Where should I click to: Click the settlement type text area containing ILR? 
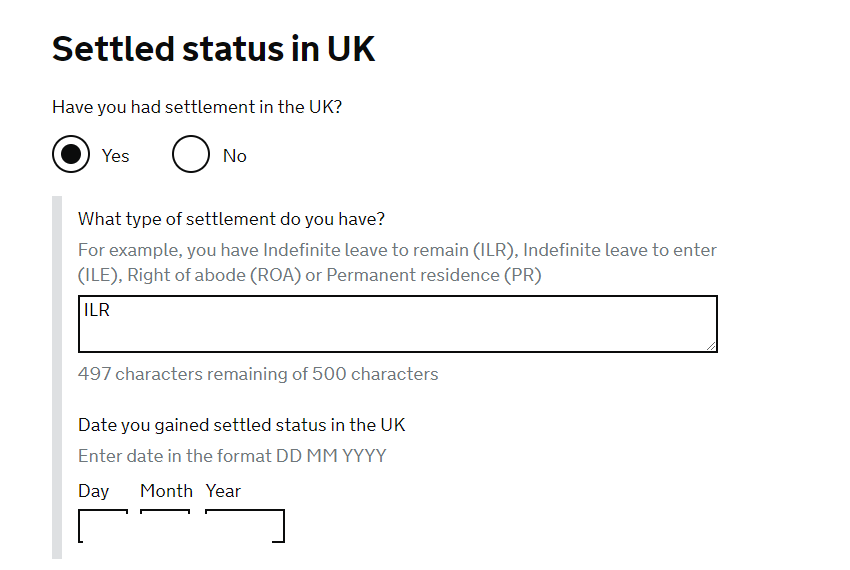click(x=397, y=324)
